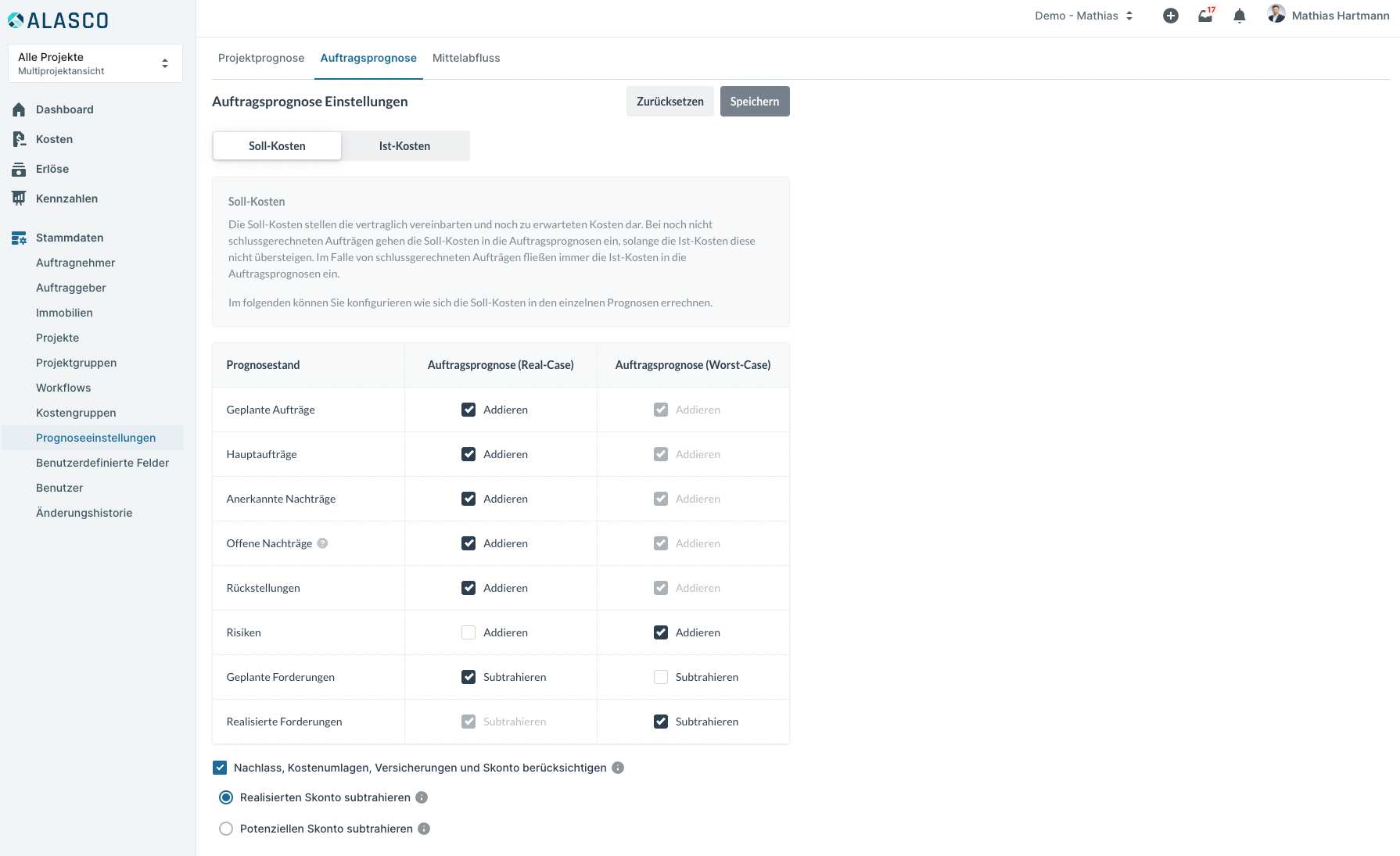Uncheck Real-Case Addieren for Anerkannte Nachträge

pos(468,499)
